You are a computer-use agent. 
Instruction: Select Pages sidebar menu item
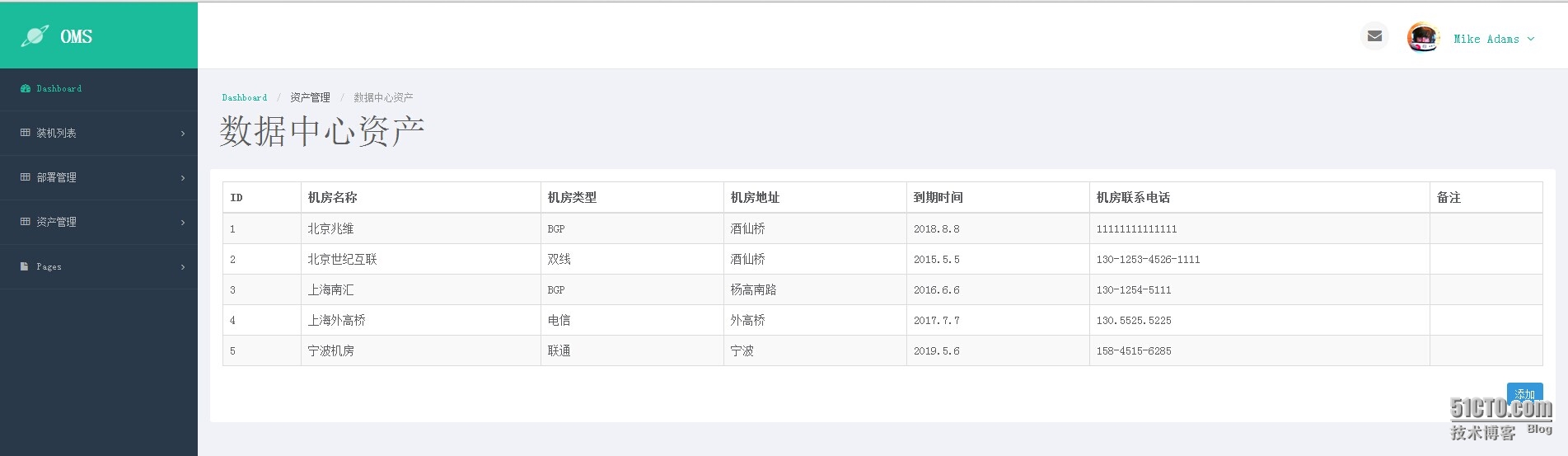pos(99,266)
